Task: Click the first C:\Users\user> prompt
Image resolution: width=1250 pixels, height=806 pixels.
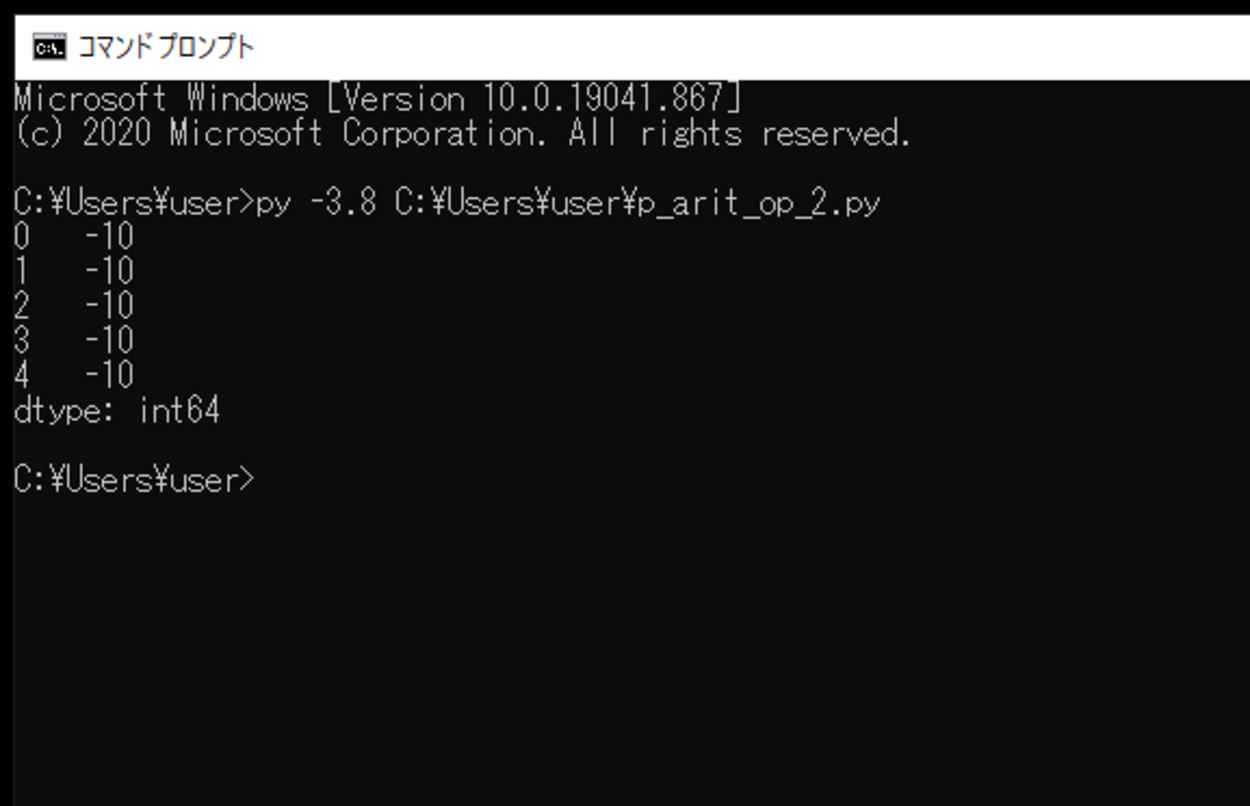Action: [135, 204]
